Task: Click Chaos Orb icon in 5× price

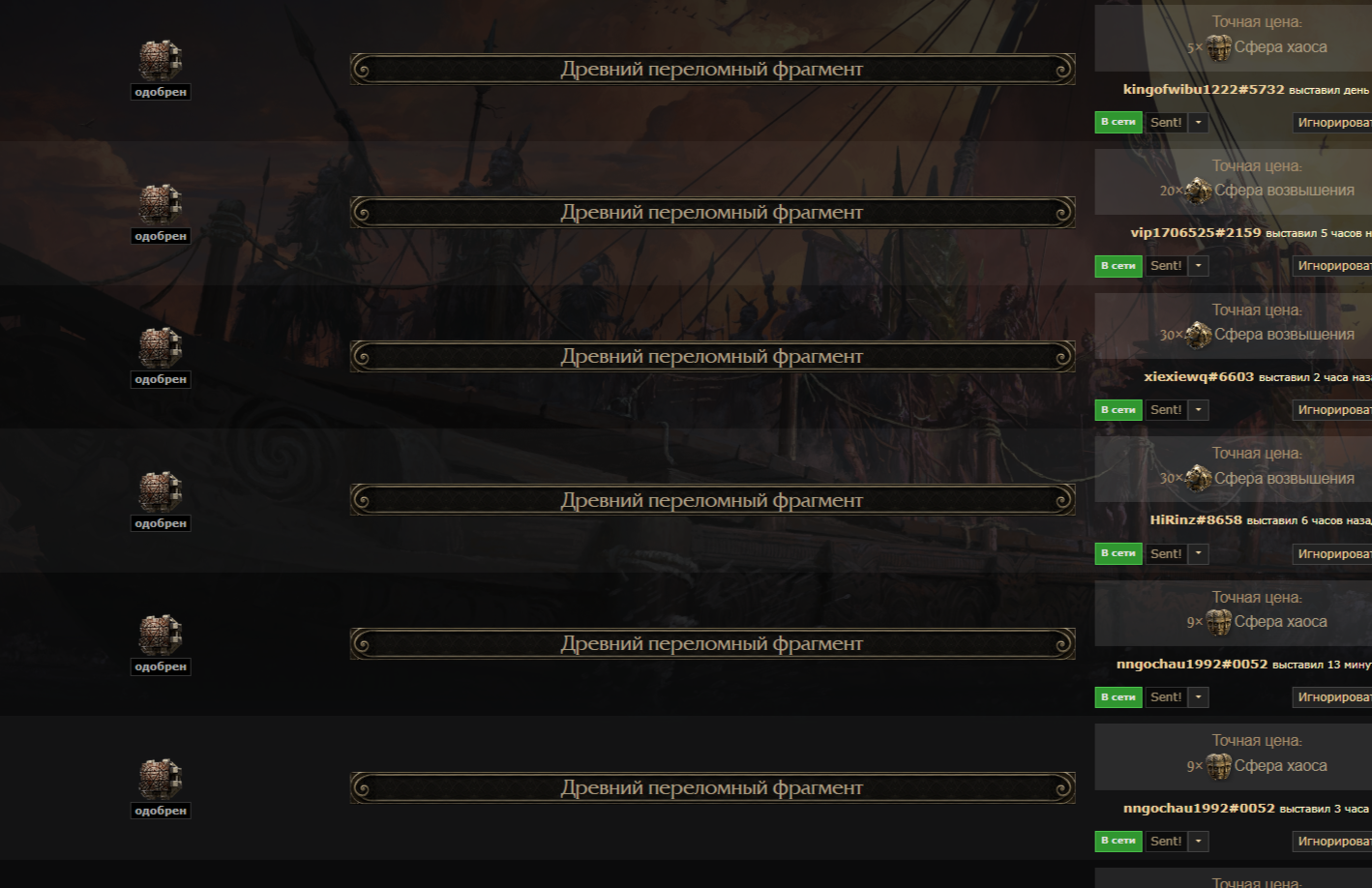Action: coord(1219,47)
